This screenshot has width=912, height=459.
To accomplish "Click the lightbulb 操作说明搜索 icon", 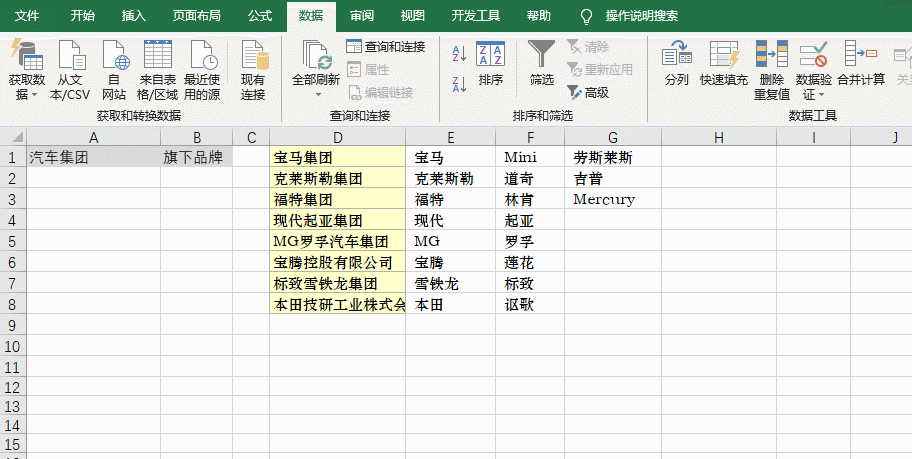I will tap(586, 16).
